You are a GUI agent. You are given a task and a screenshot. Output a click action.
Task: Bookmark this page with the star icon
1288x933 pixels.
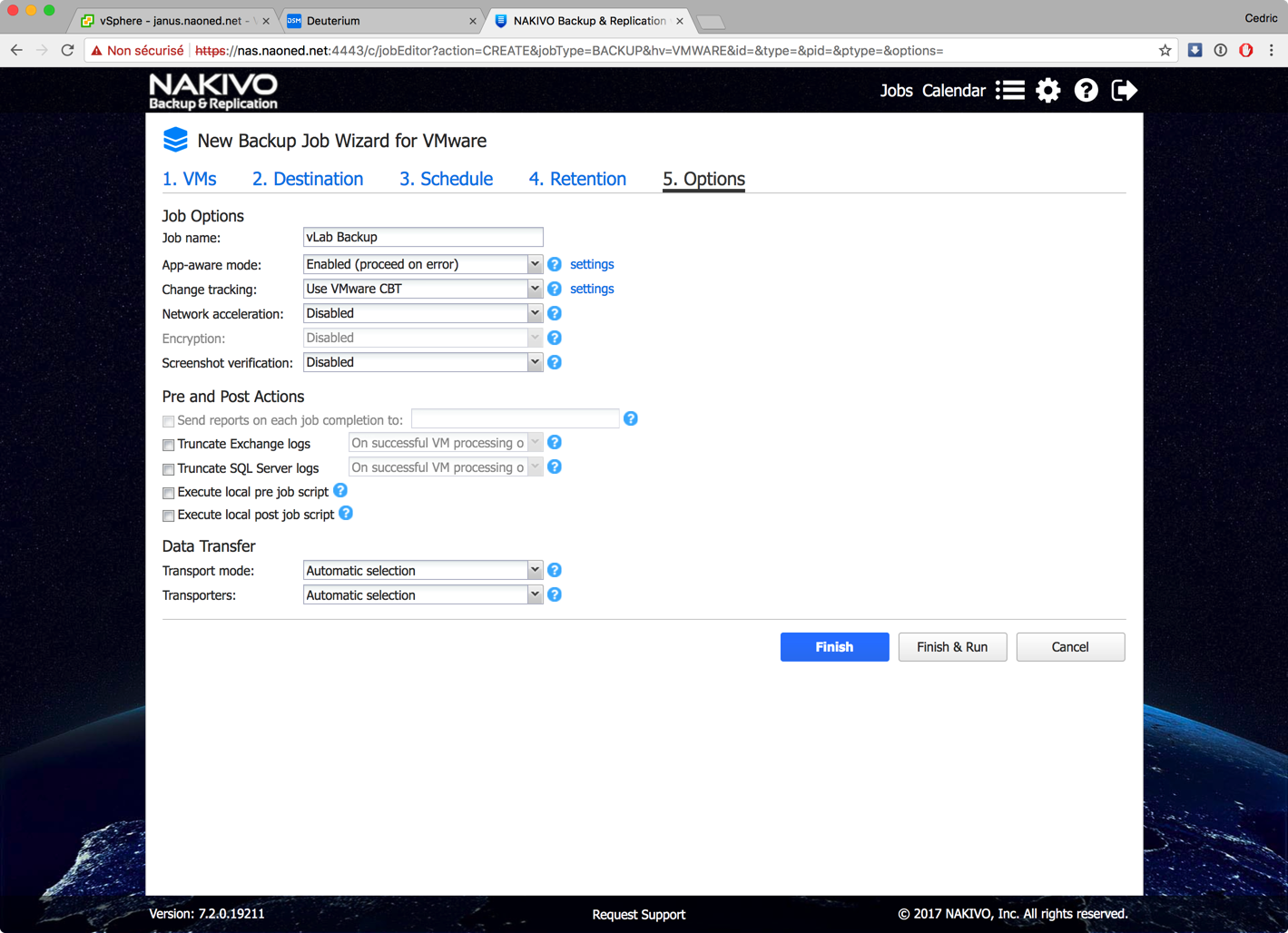(1165, 51)
